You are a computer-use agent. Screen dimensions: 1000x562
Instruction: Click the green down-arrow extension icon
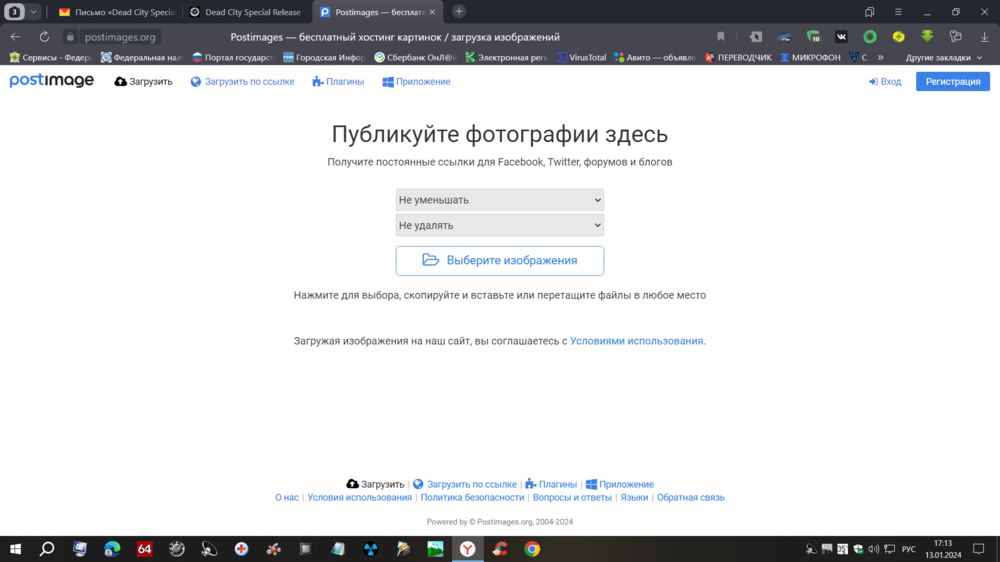point(927,37)
